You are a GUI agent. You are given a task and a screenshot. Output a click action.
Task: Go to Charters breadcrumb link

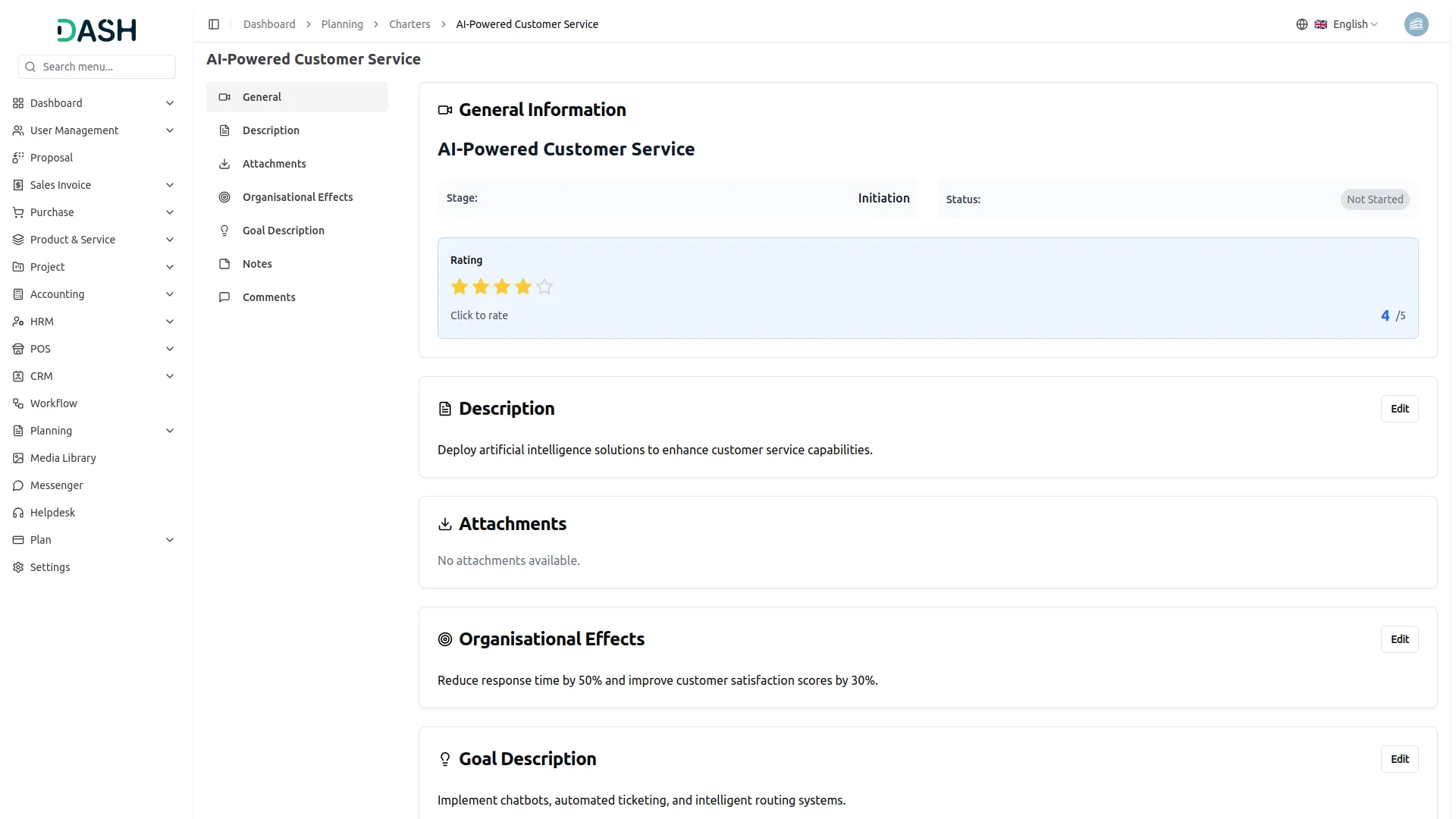409,24
